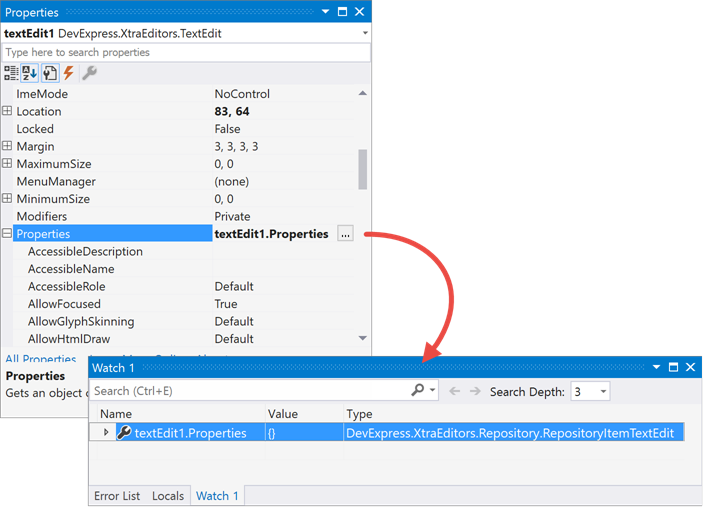Image resolution: width=705 pixels, height=510 pixels.
Task: Go to previous search result in Watch
Action: (x=455, y=392)
